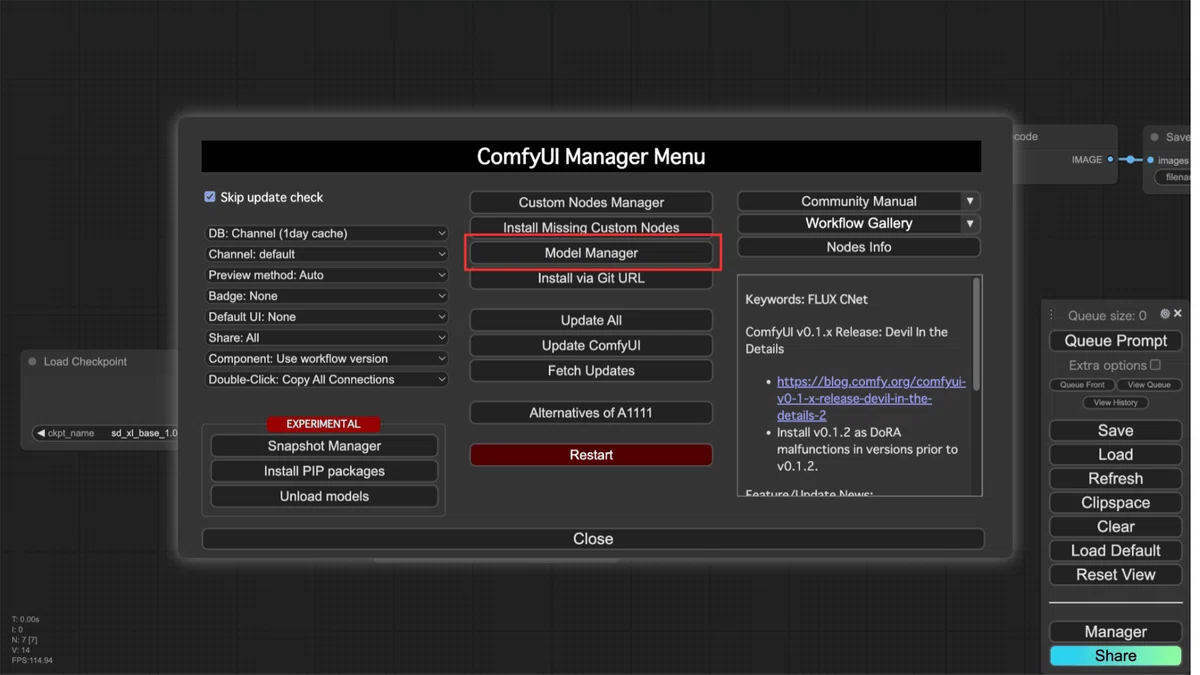This screenshot has height=675, width=1200.
Task: Click the EXPERIMENTAL label
Action: [323, 424]
